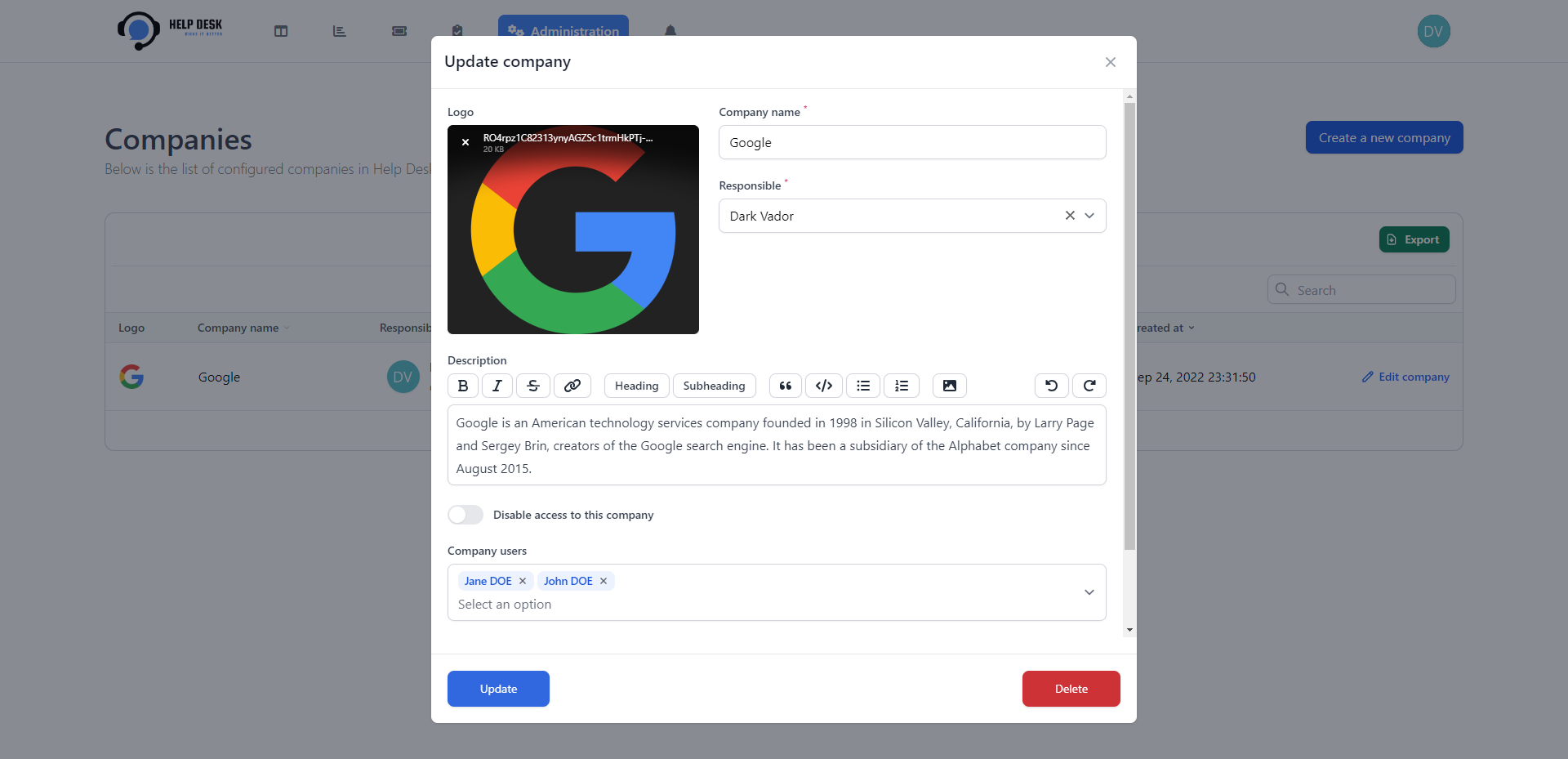Image resolution: width=1568 pixels, height=759 pixels.
Task: Remove the uploaded Google logo file
Action: pyautogui.click(x=465, y=142)
